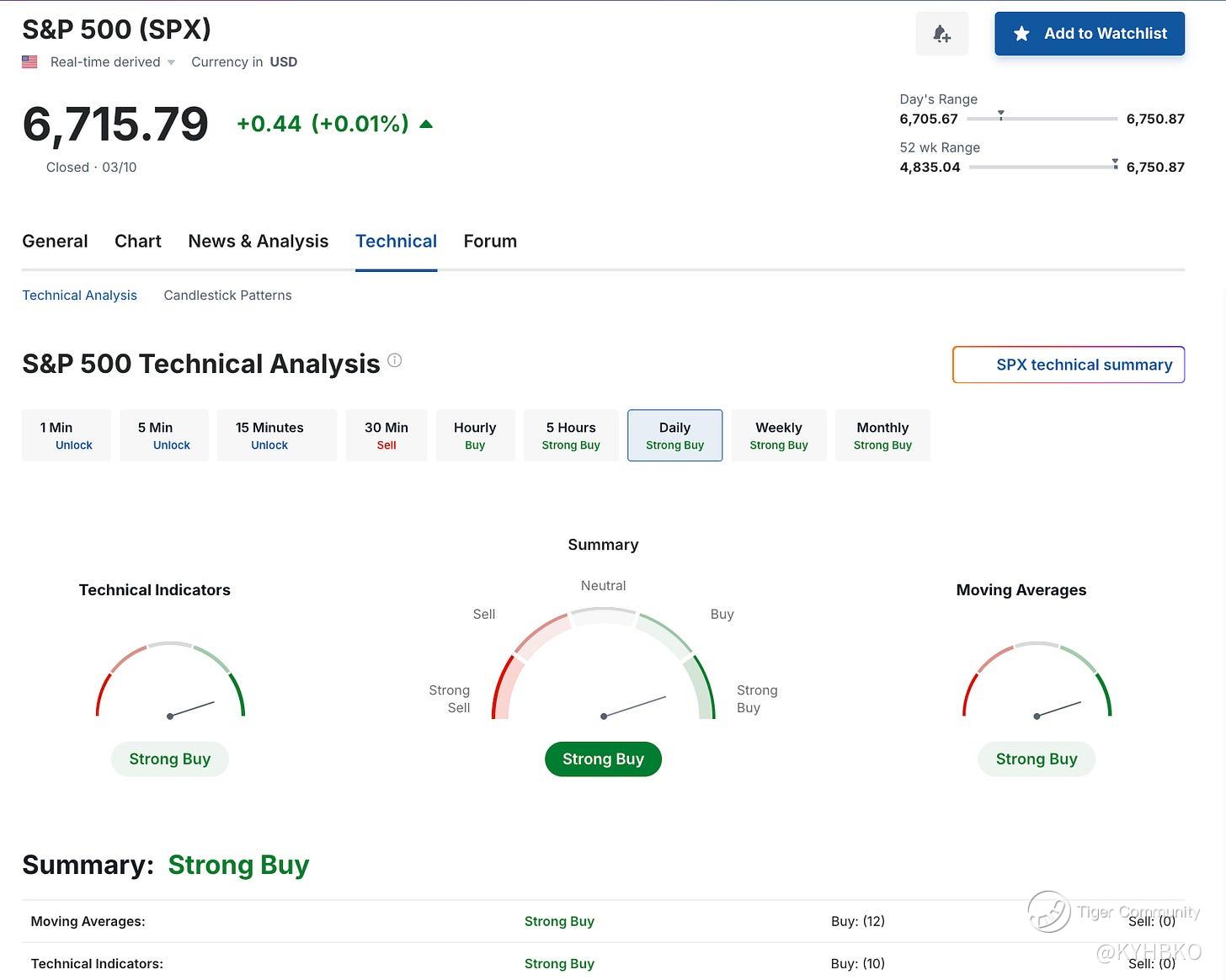Screen dimensions: 1226x980
Task: Choose the Monthly timeframe option
Action: pyautogui.click(x=882, y=435)
